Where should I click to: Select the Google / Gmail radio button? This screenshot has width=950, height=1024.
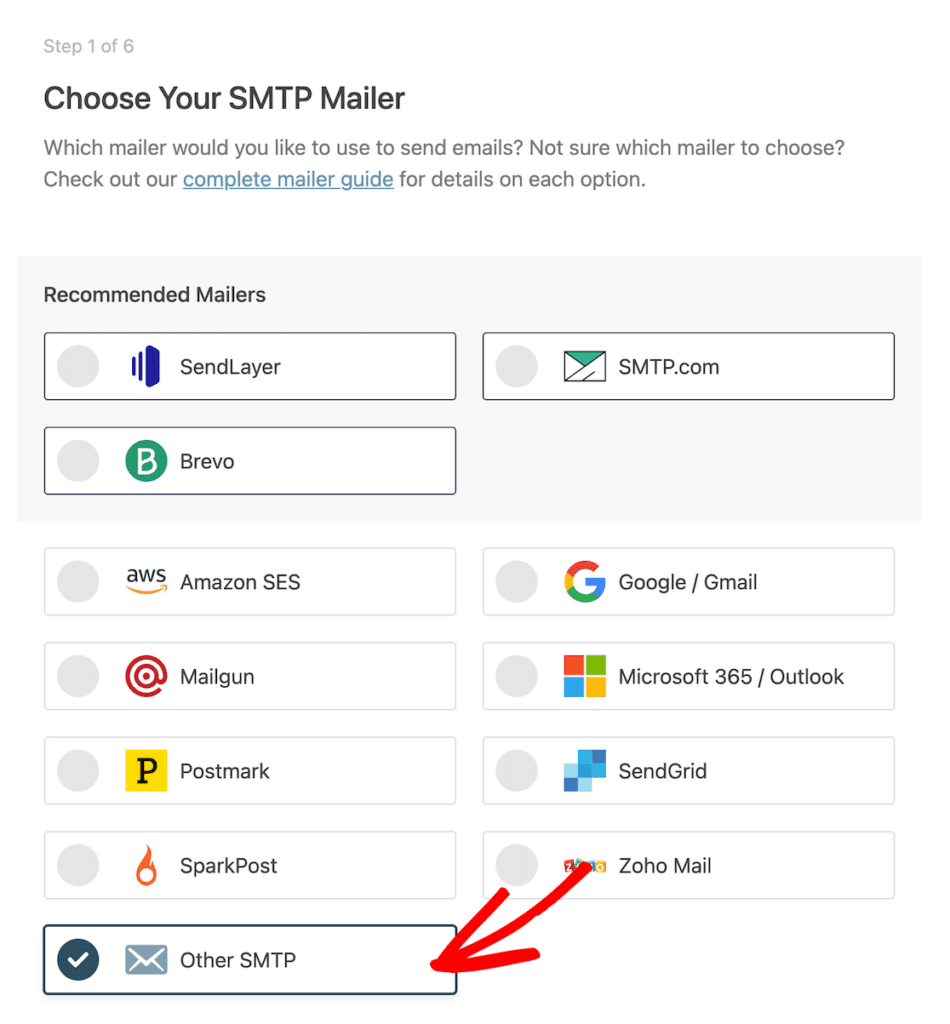click(x=516, y=581)
